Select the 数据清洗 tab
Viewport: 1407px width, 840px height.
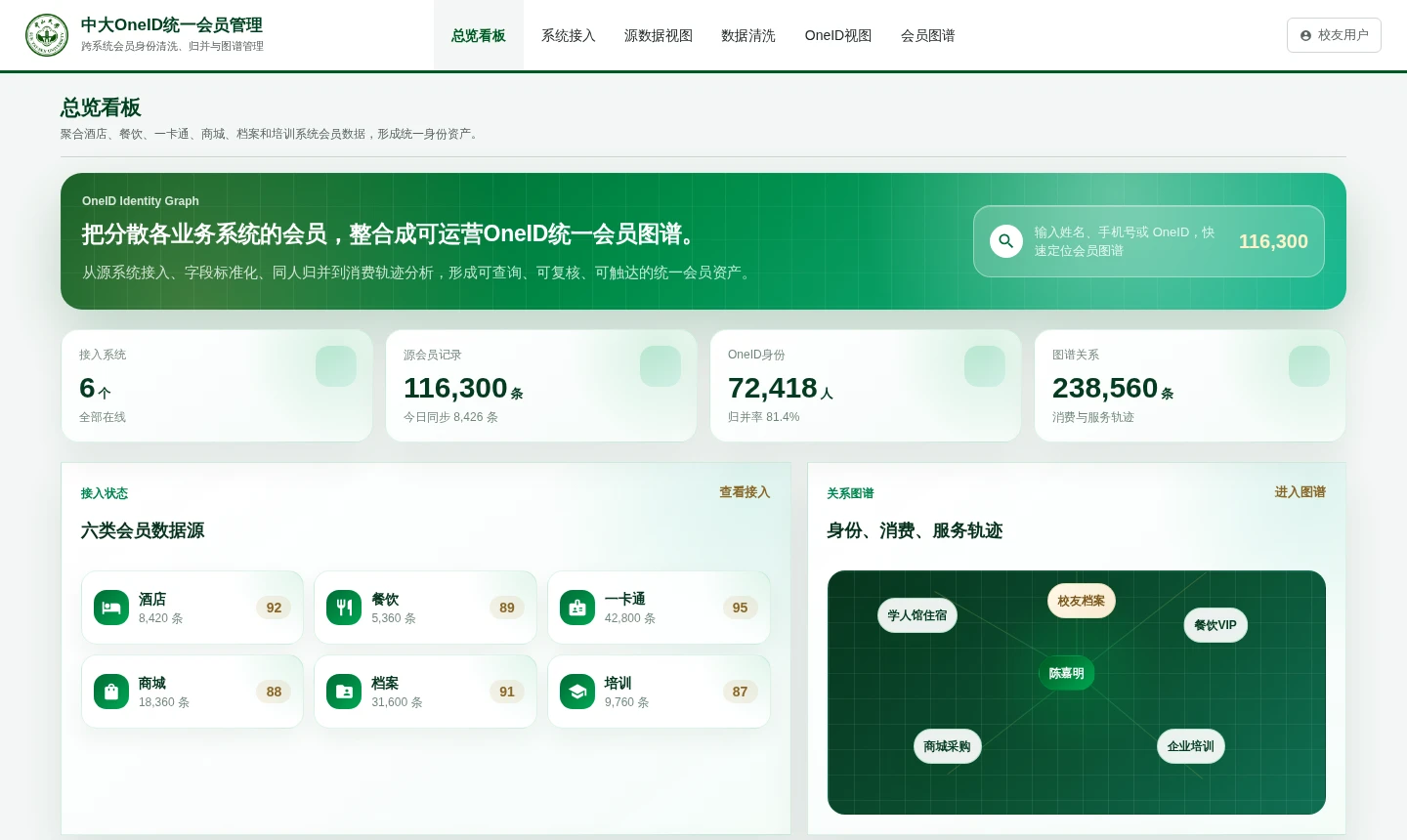(748, 35)
